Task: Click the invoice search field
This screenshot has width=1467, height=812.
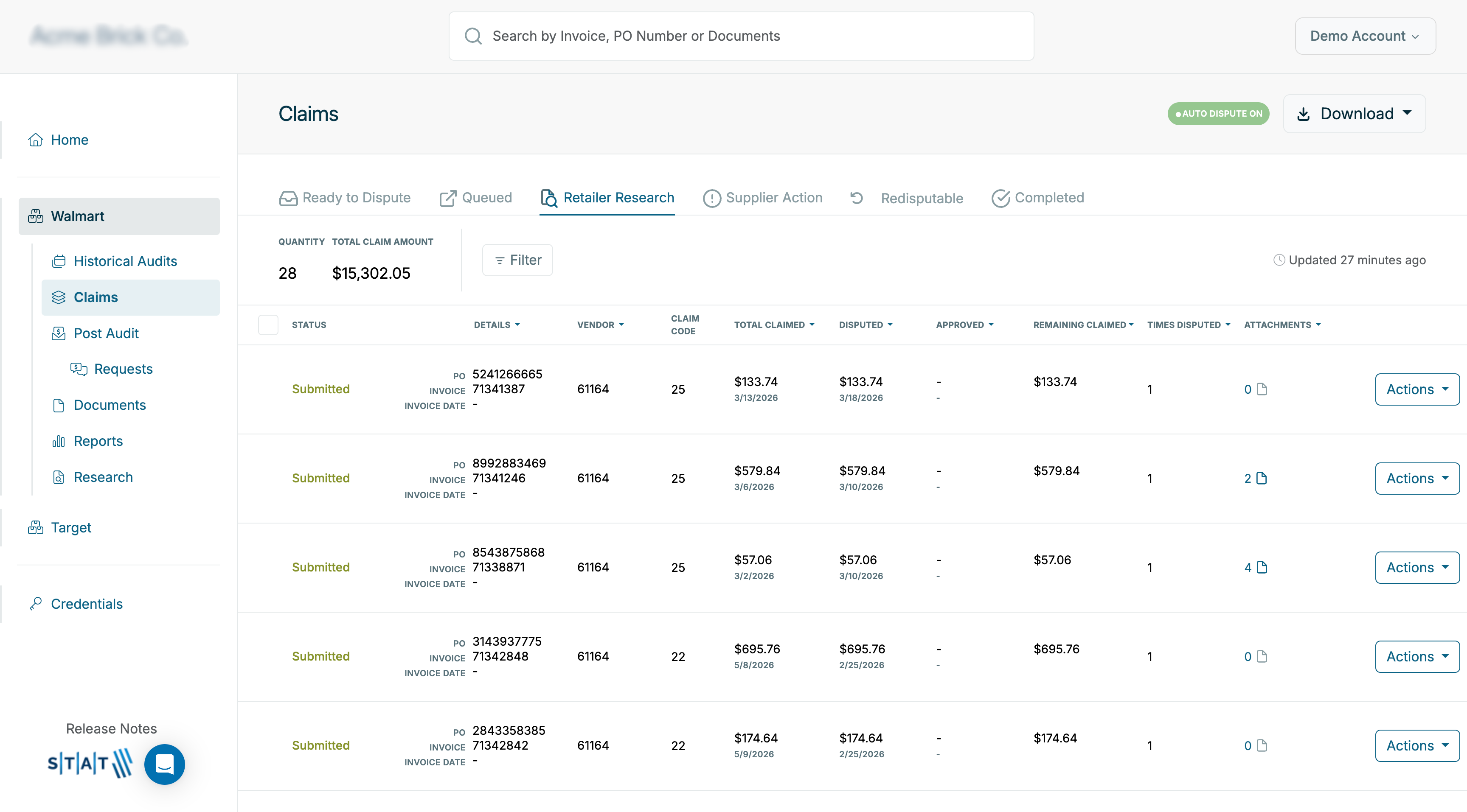Action: (740, 36)
